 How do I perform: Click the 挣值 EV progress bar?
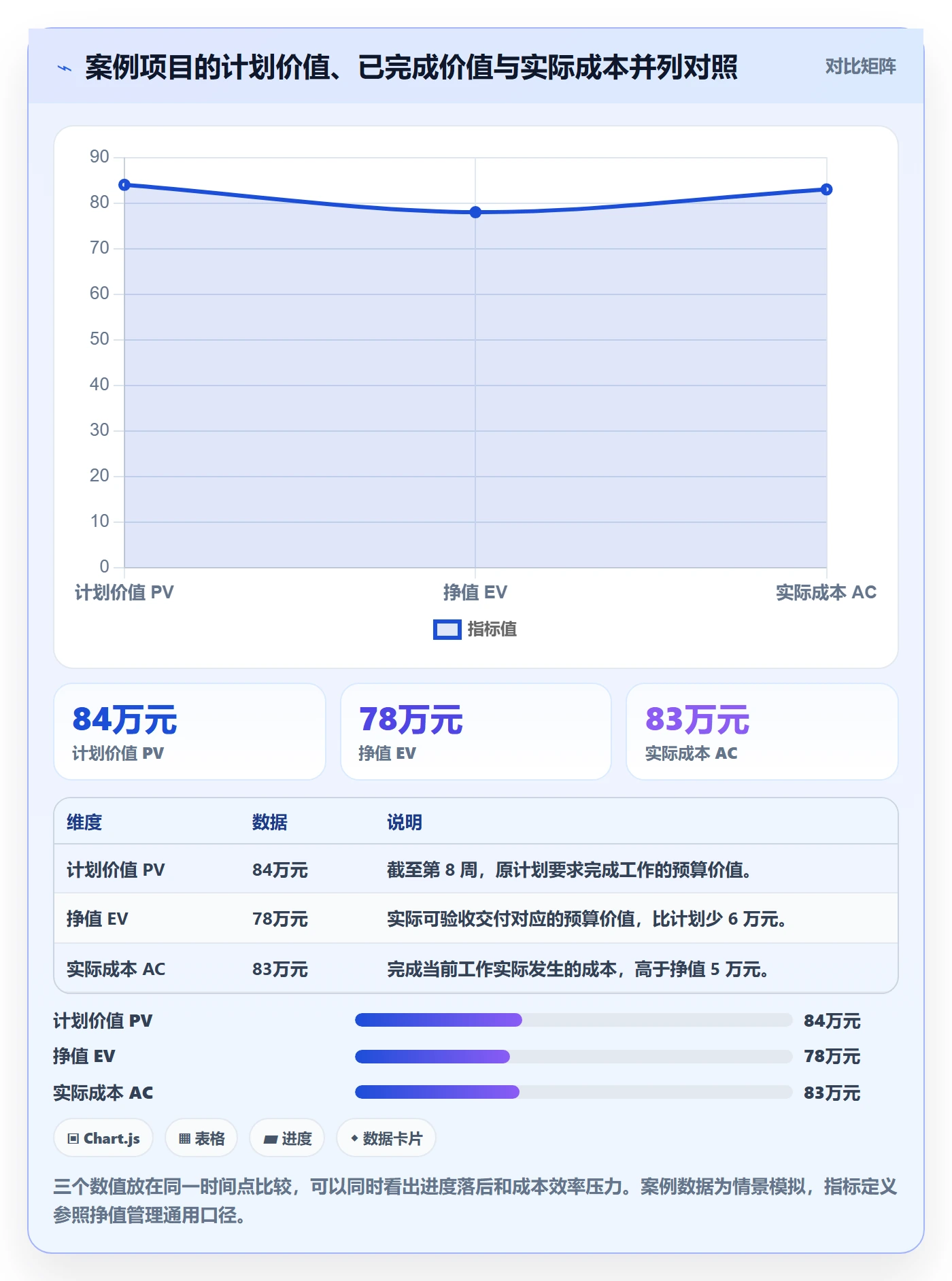[574, 1056]
